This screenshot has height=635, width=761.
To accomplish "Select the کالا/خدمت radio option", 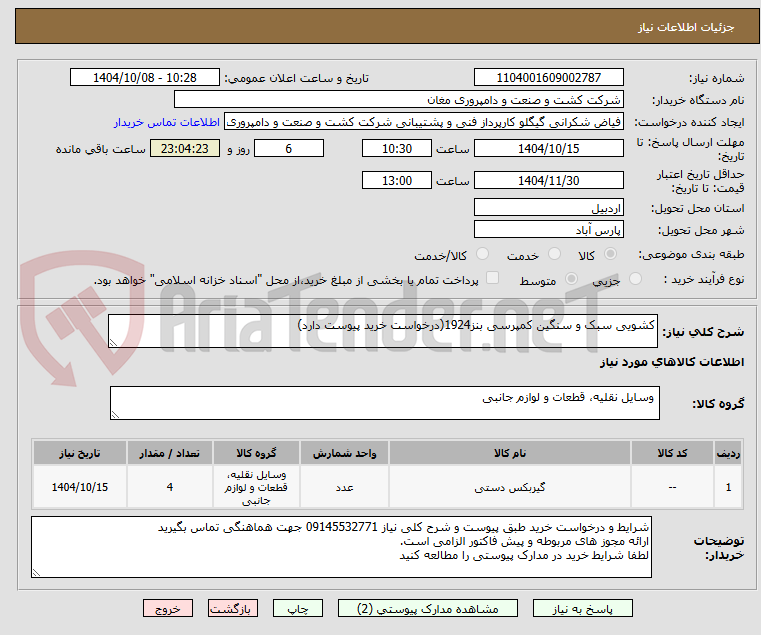I will coord(482,254).
